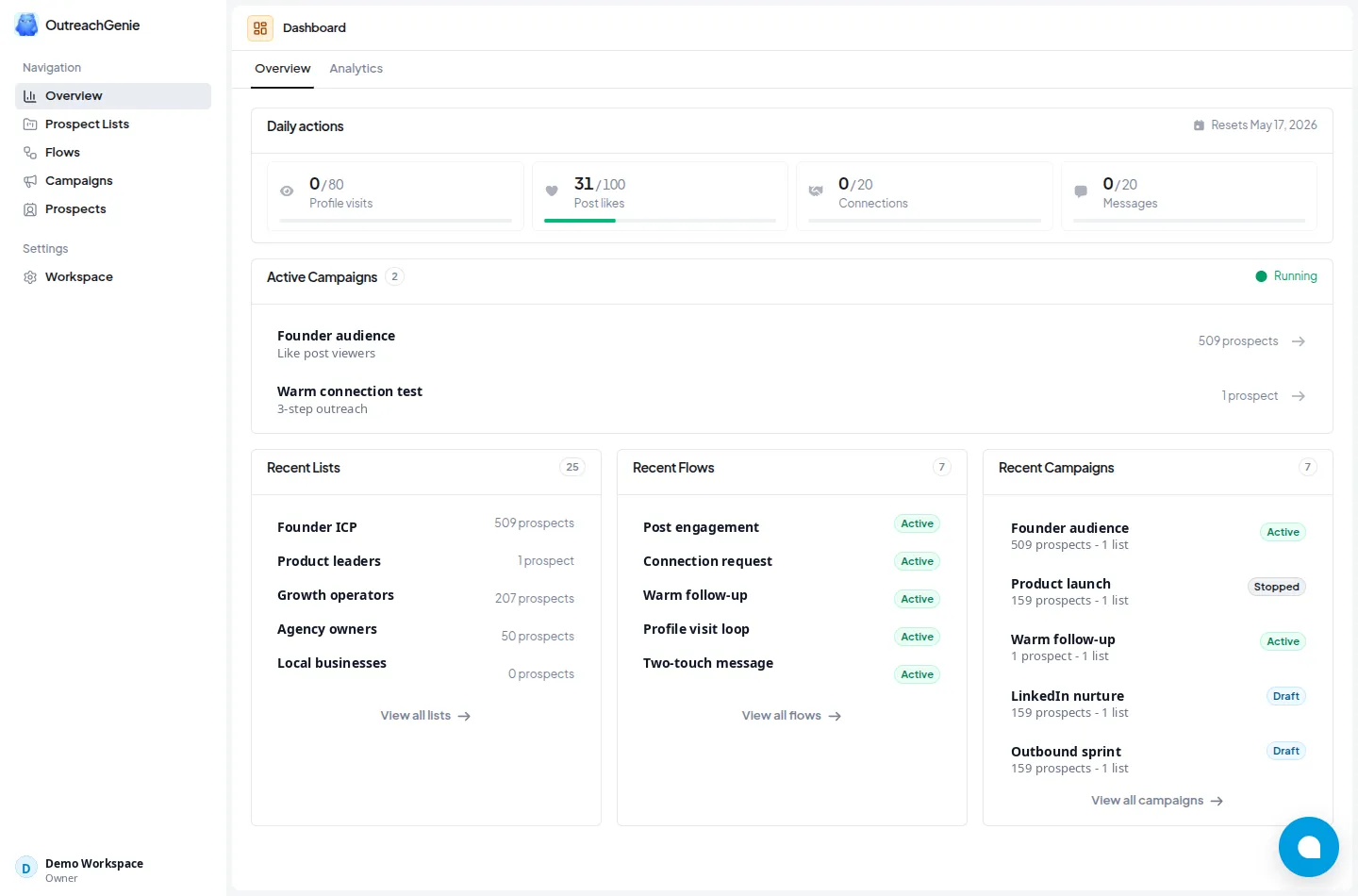The width and height of the screenshot is (1358, 896).
Task: Switch to the Analytics tab
Action: pyautogui.click(x=356, y=69)
